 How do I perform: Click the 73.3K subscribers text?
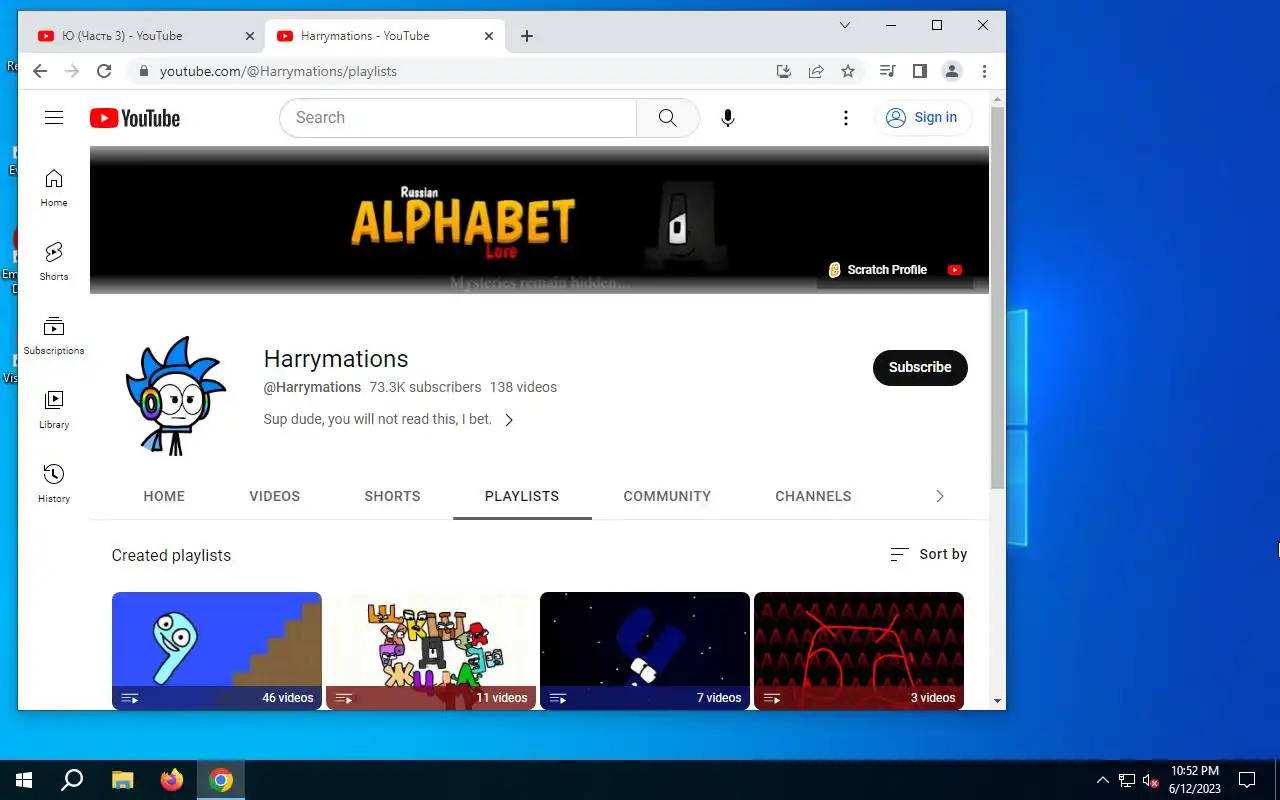425,387
